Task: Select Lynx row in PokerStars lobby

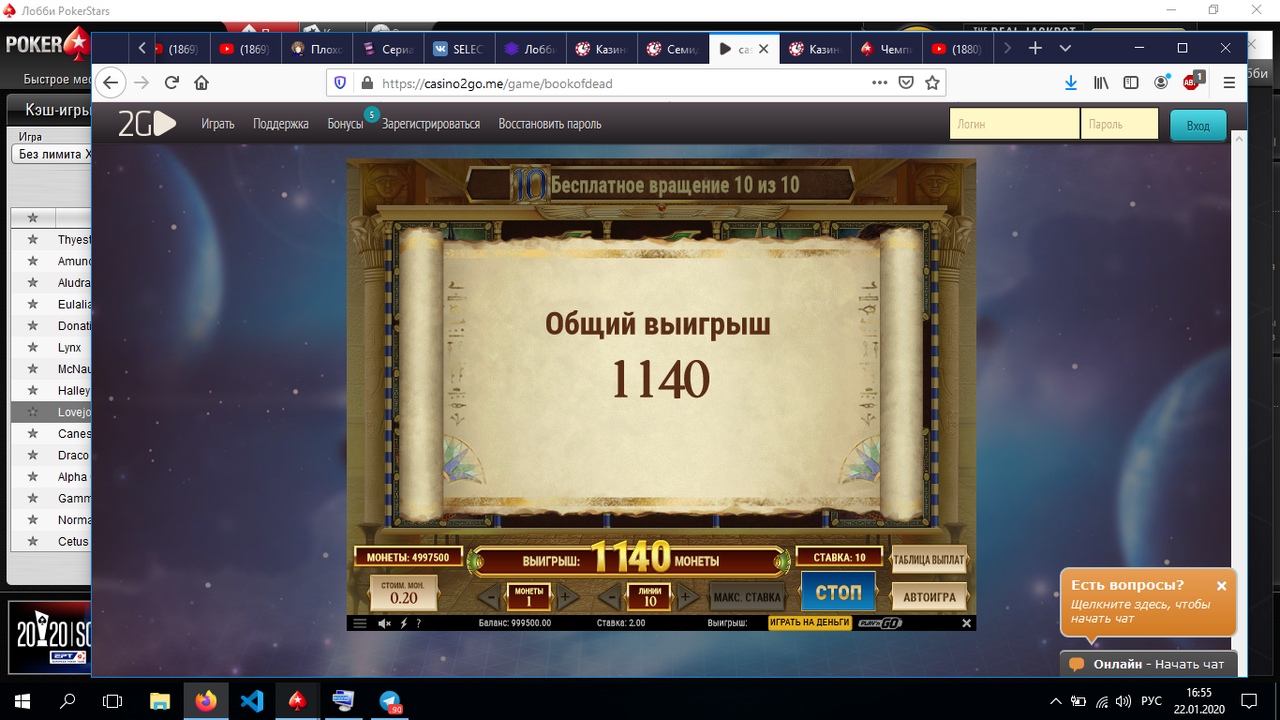Action: pyautogui.click(x=51, y=347)
